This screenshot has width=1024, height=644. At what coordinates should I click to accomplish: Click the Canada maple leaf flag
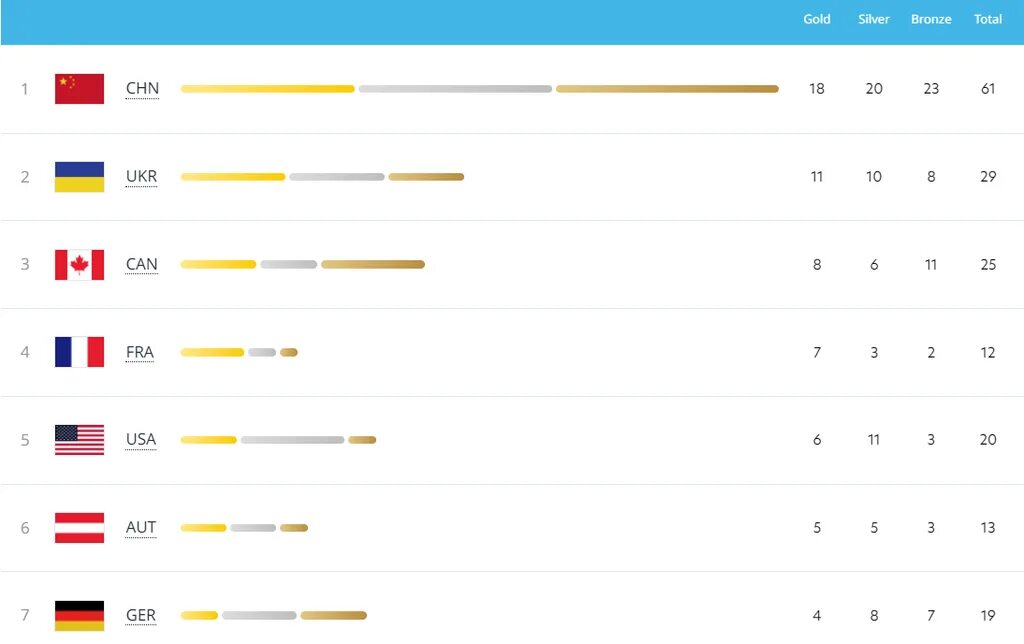pyautogui.click(x=79, y=265)
